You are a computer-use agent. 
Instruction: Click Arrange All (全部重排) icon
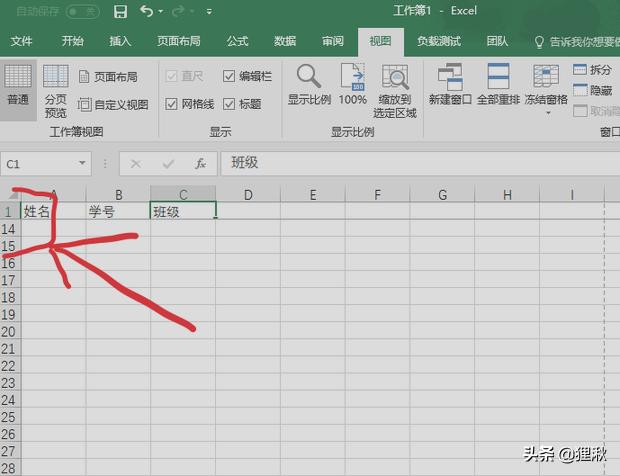point(499,86)
